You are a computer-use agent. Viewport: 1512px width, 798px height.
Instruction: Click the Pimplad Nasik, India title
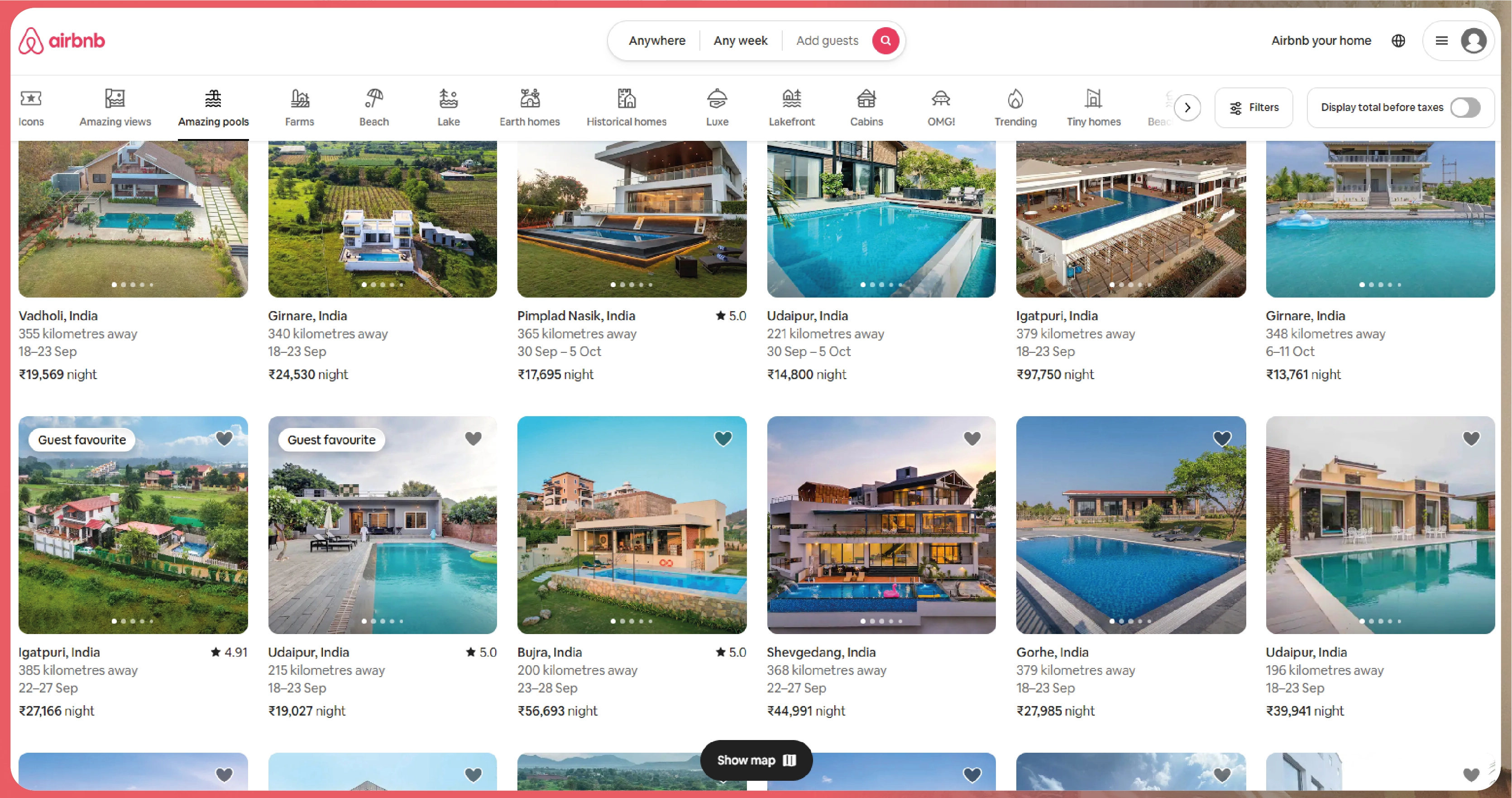pyautogui.click(x=576, y=315)
